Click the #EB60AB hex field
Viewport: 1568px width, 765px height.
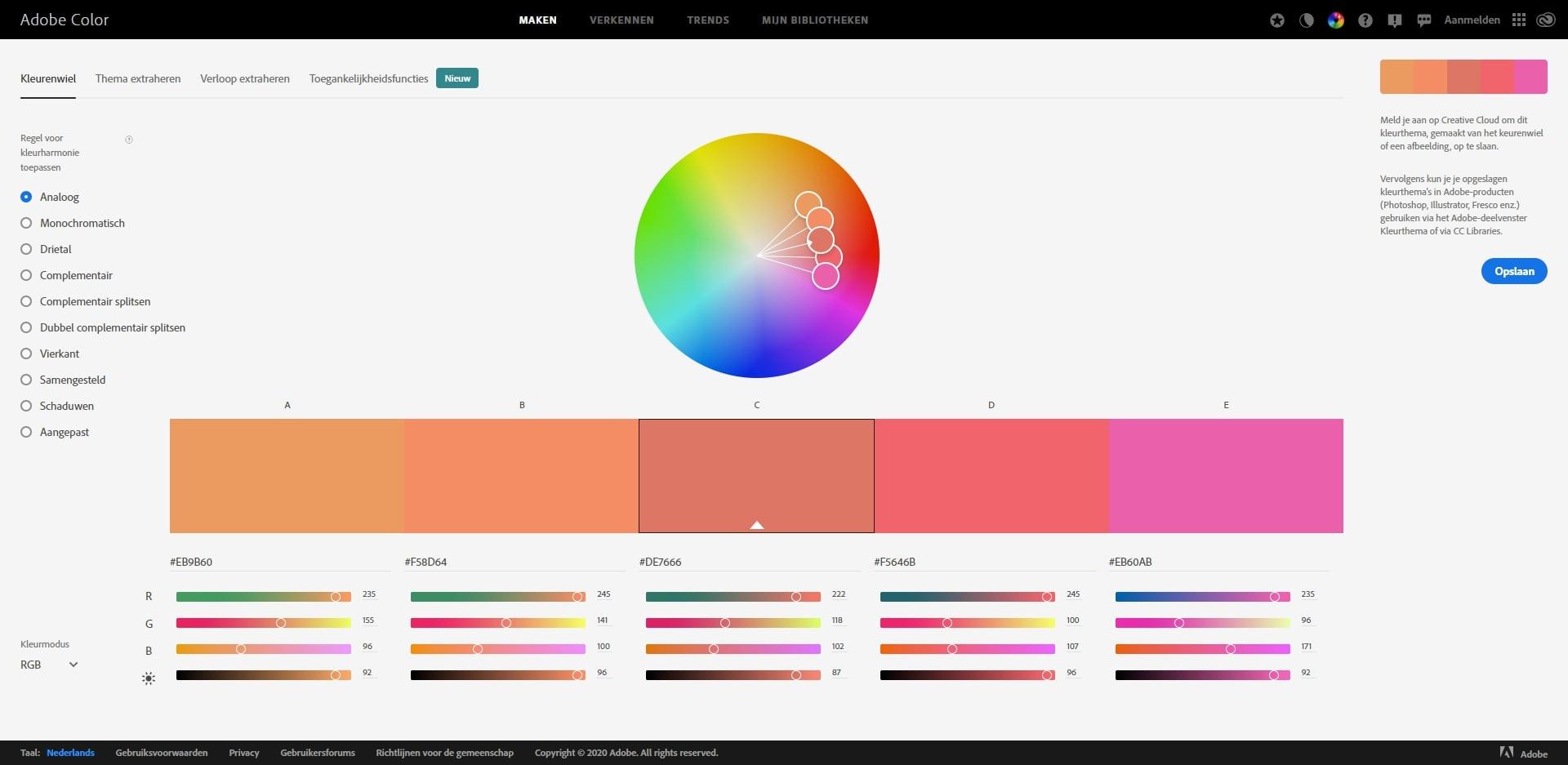pos(1219,562)
